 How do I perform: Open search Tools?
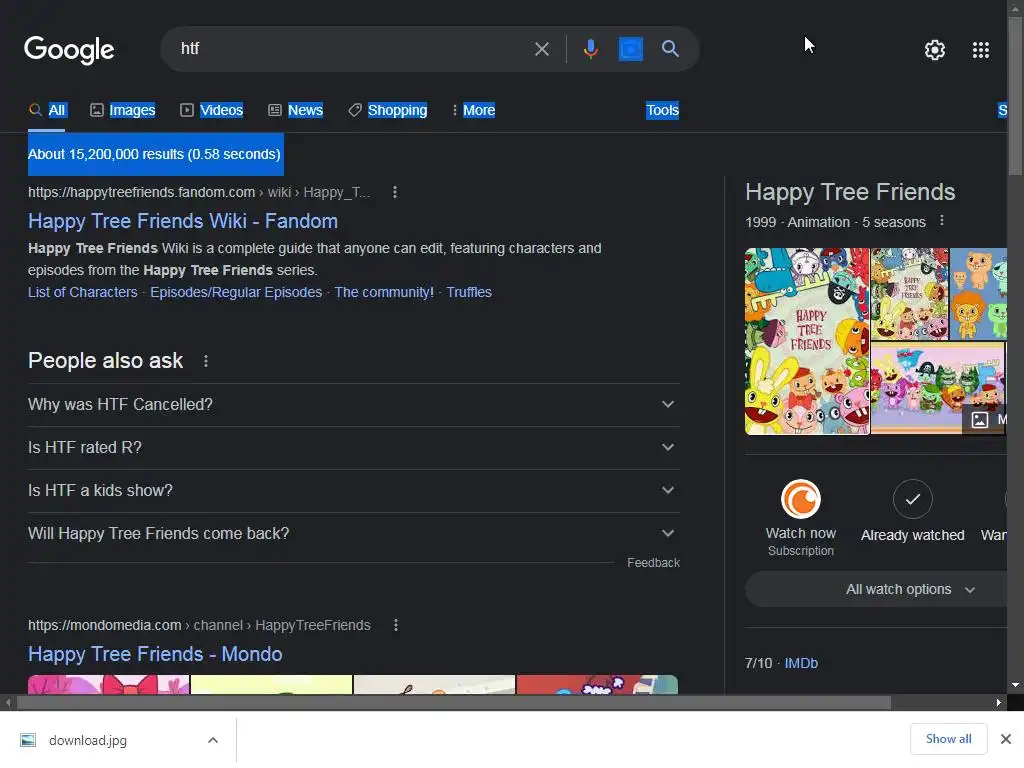[662, 110]
